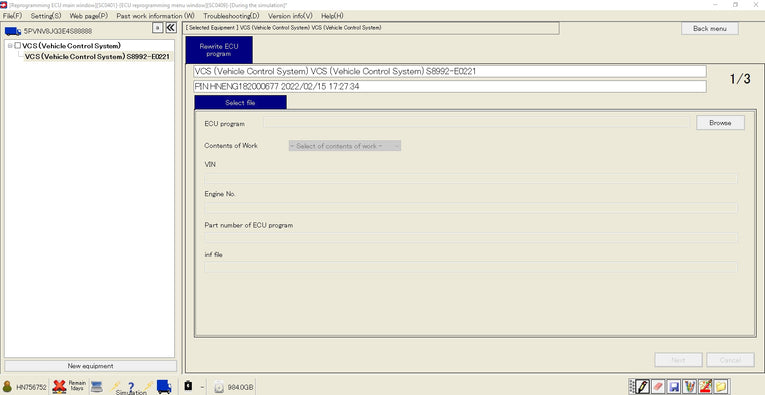
Task: Click the 'Engine No.' label
Action: (220, 194)
